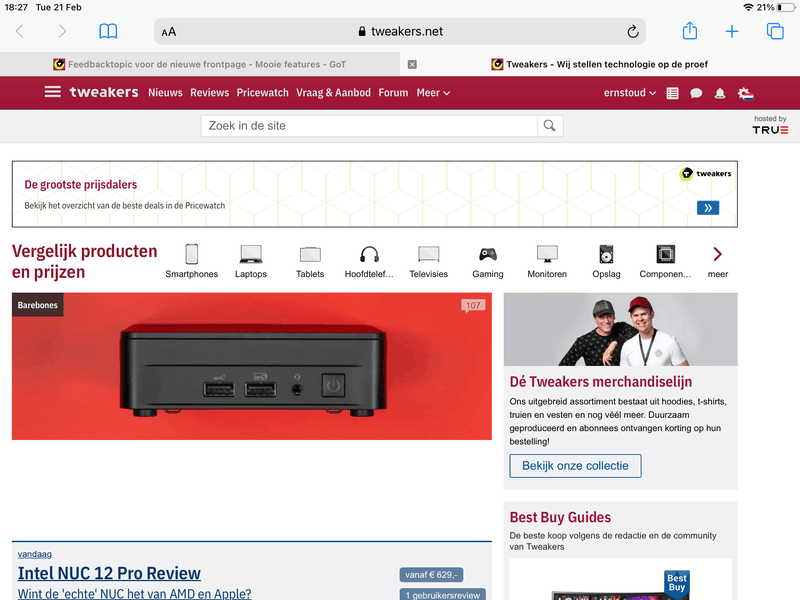This screenshot has height=600, width=800.
Task: Expand the Meer navigation dropdown
Action: point(433,93)
